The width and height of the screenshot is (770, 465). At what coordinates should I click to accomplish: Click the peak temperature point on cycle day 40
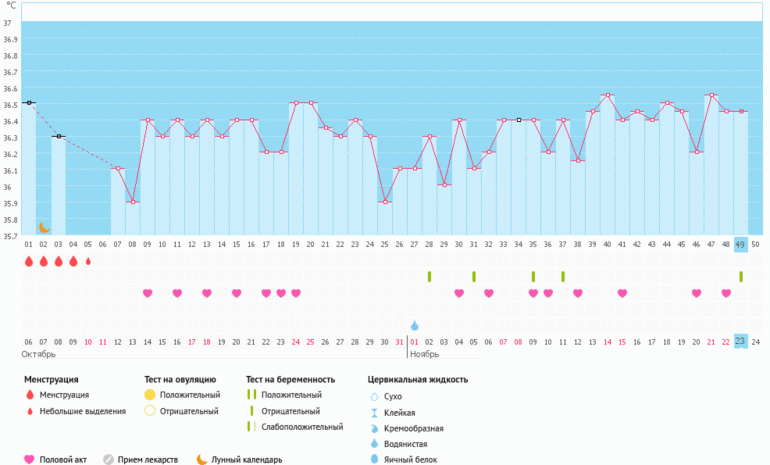607,95
